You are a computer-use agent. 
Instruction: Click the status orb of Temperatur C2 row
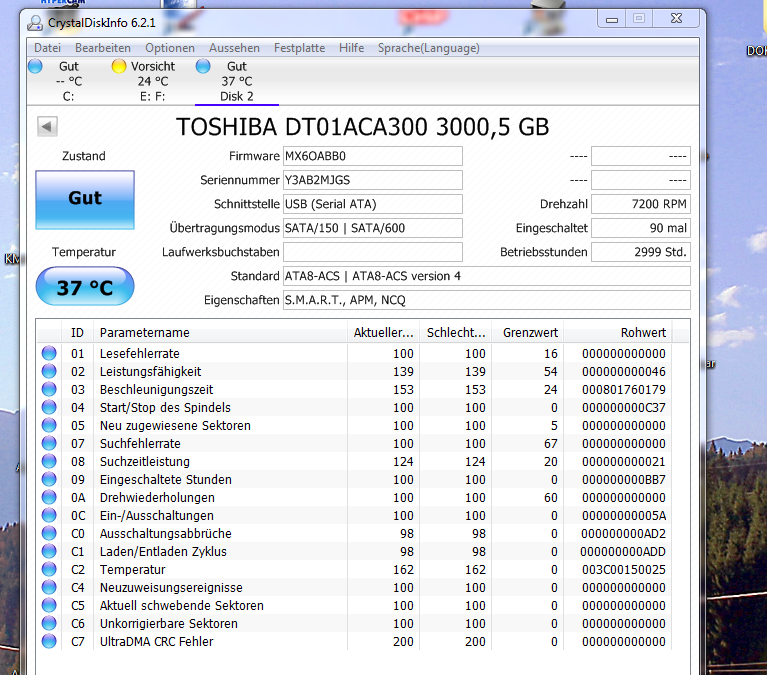(49, 569)
